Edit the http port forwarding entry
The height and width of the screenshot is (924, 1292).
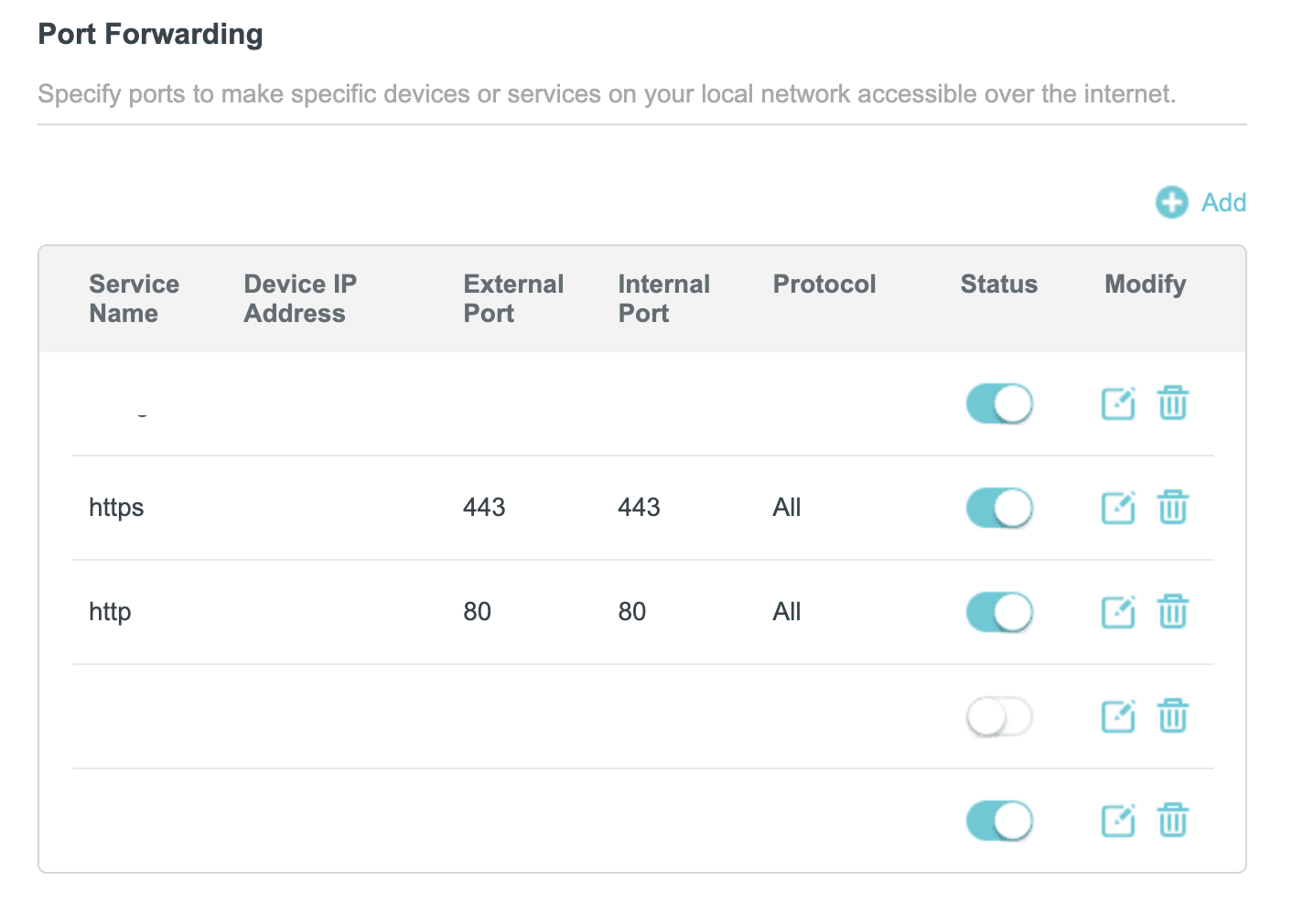1117,612
